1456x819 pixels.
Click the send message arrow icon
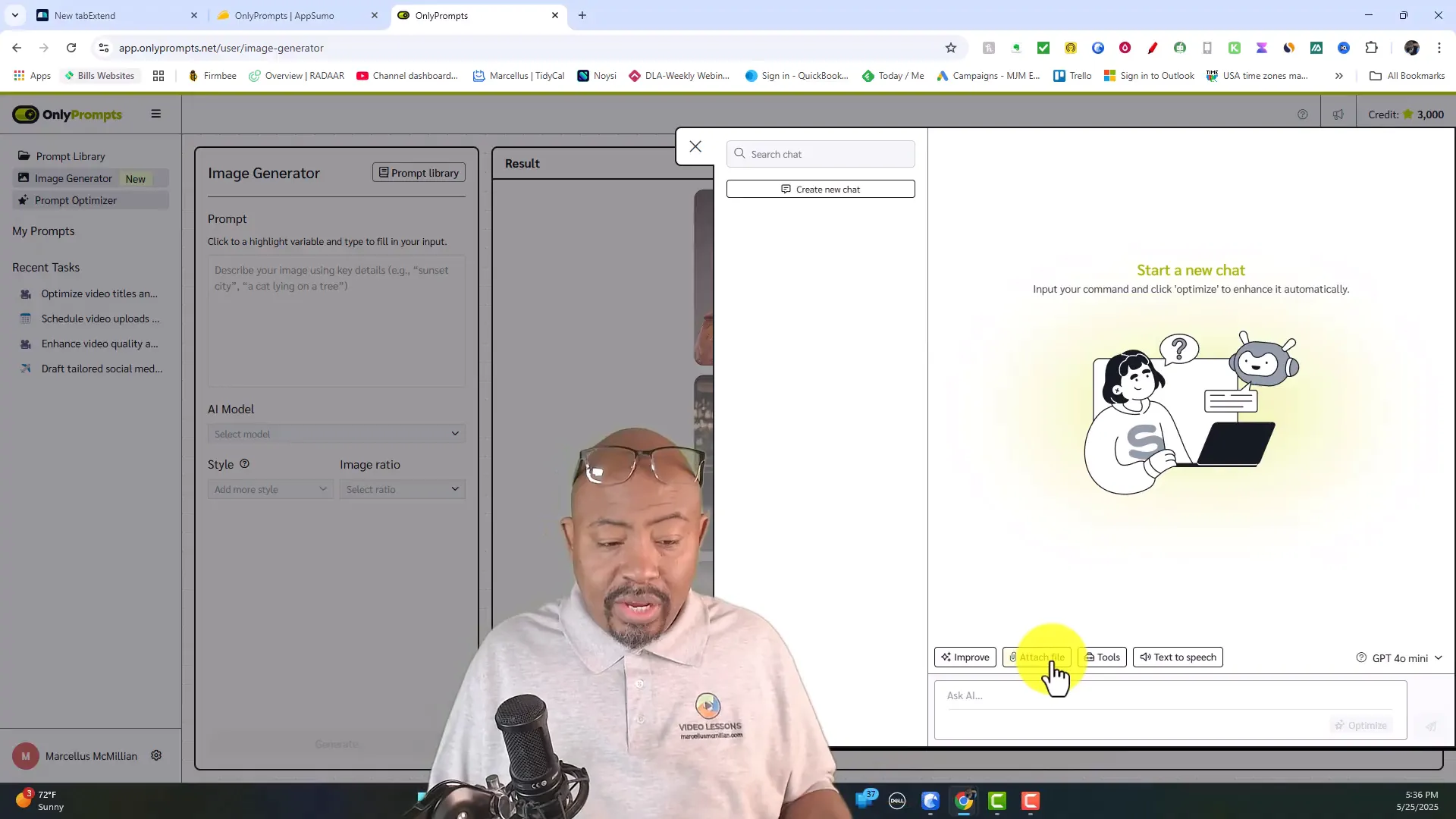pyautogui.click(x=1431, y=726)
